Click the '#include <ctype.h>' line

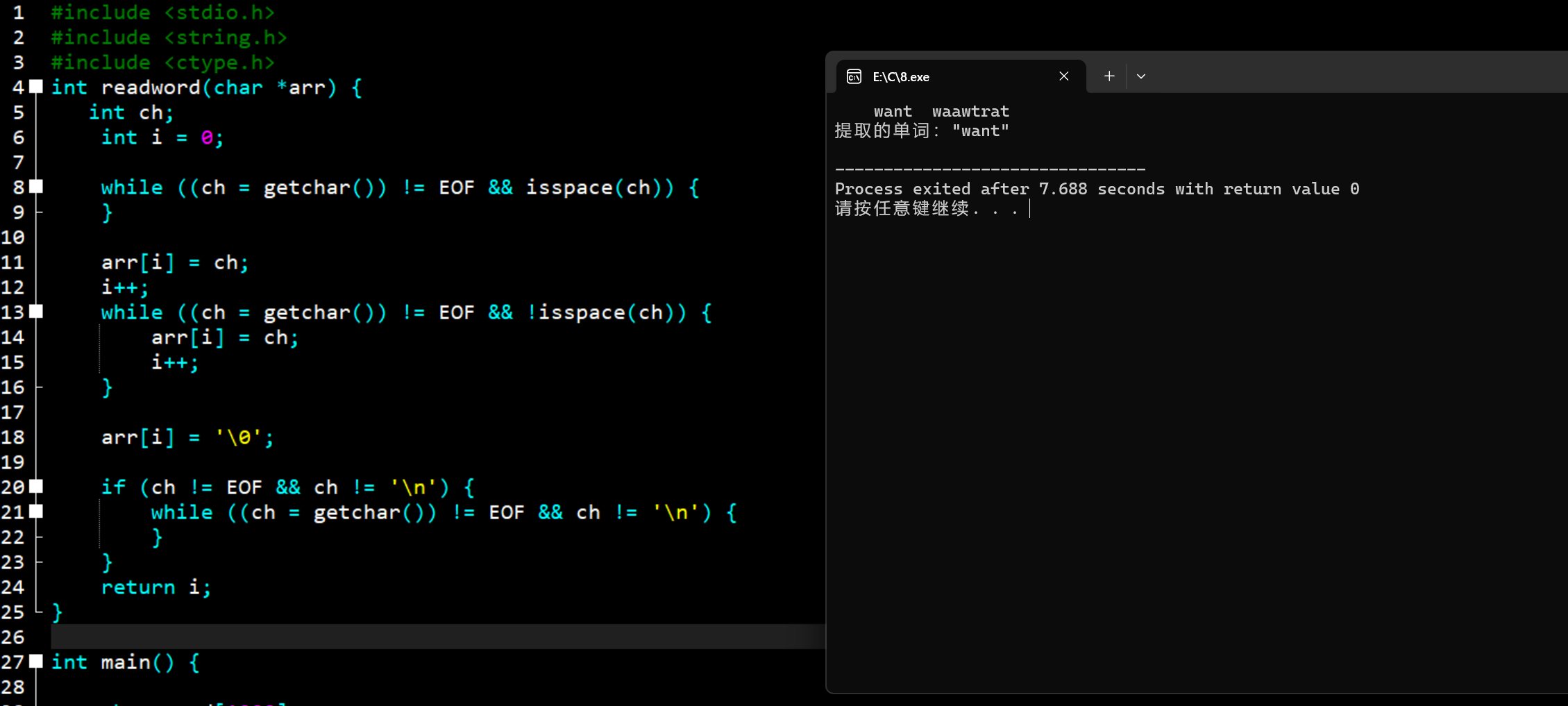coord(163,62)
